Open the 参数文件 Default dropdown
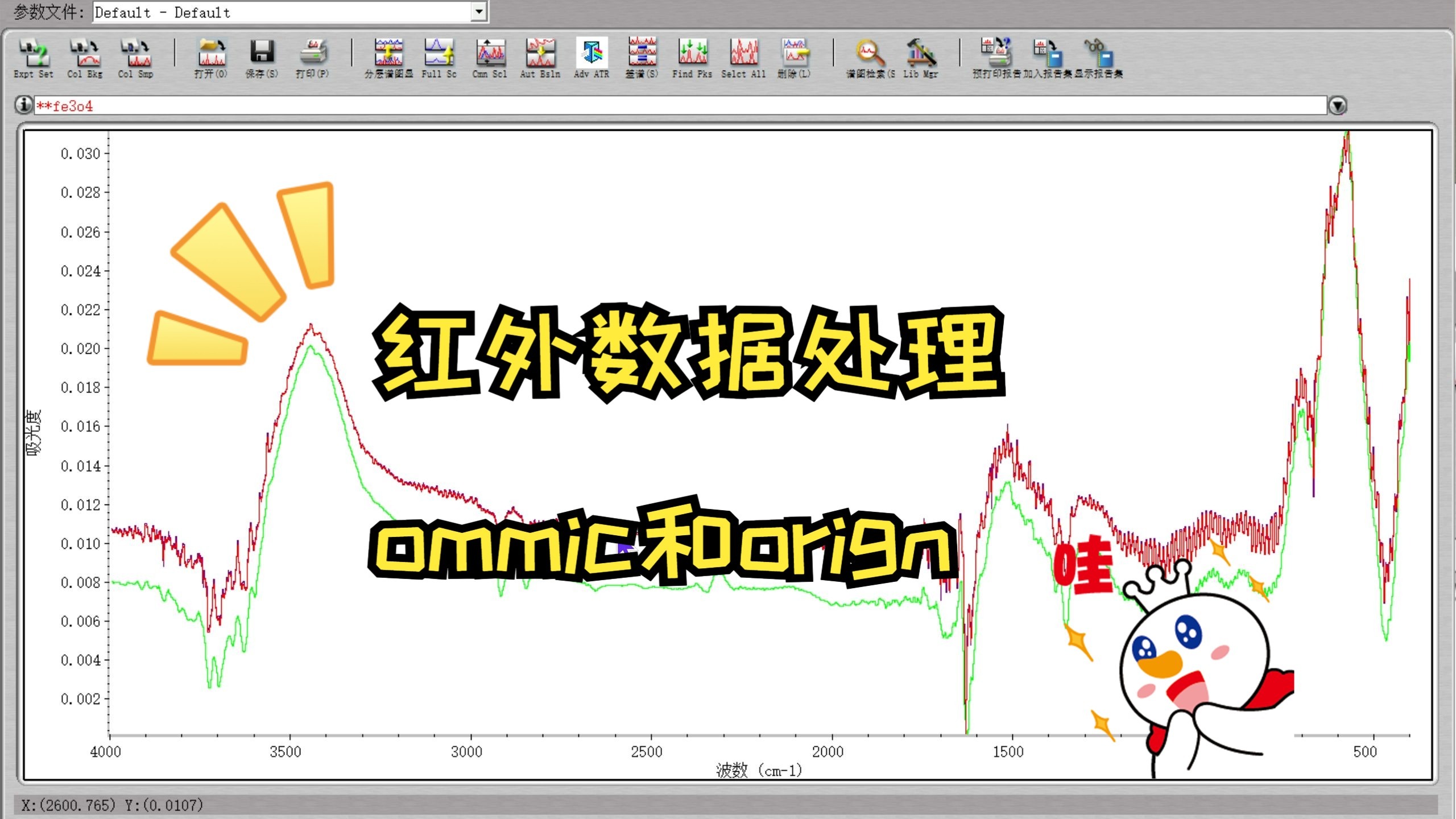 pyautogui.click(x=479, y=11)
